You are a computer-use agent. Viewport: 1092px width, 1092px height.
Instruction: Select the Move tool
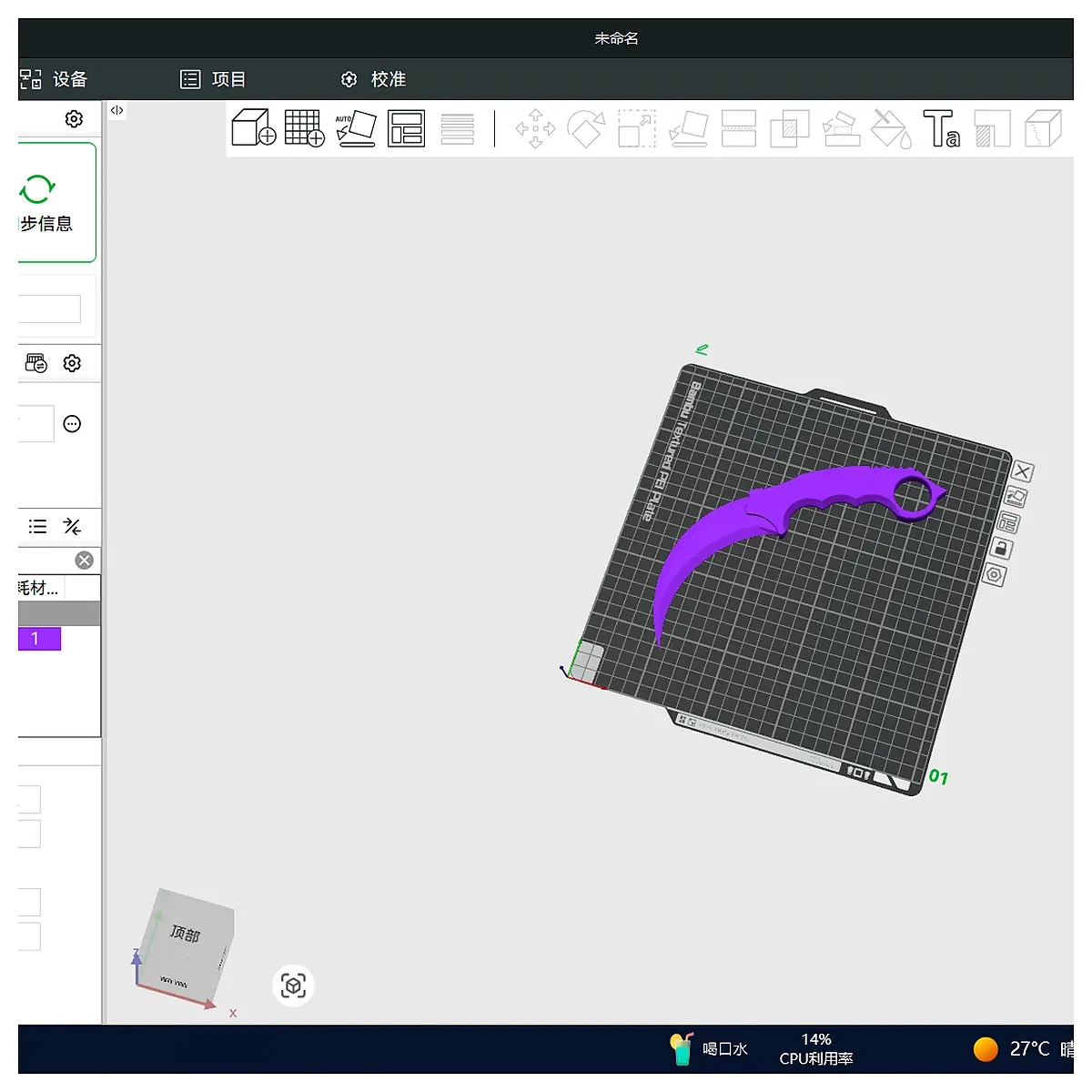(535, 128)
